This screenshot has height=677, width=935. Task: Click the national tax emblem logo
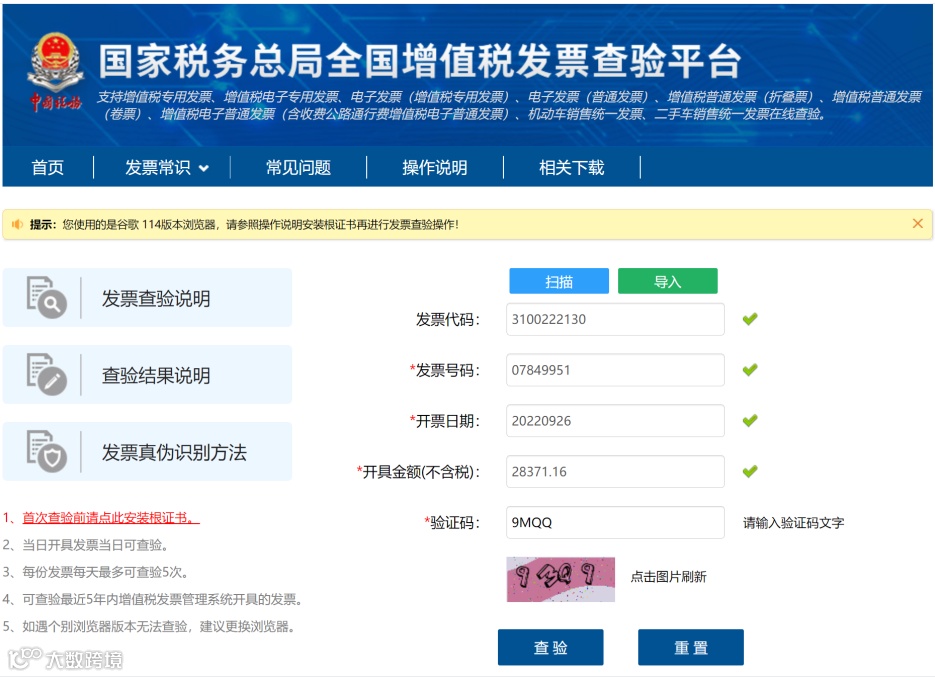55,72
